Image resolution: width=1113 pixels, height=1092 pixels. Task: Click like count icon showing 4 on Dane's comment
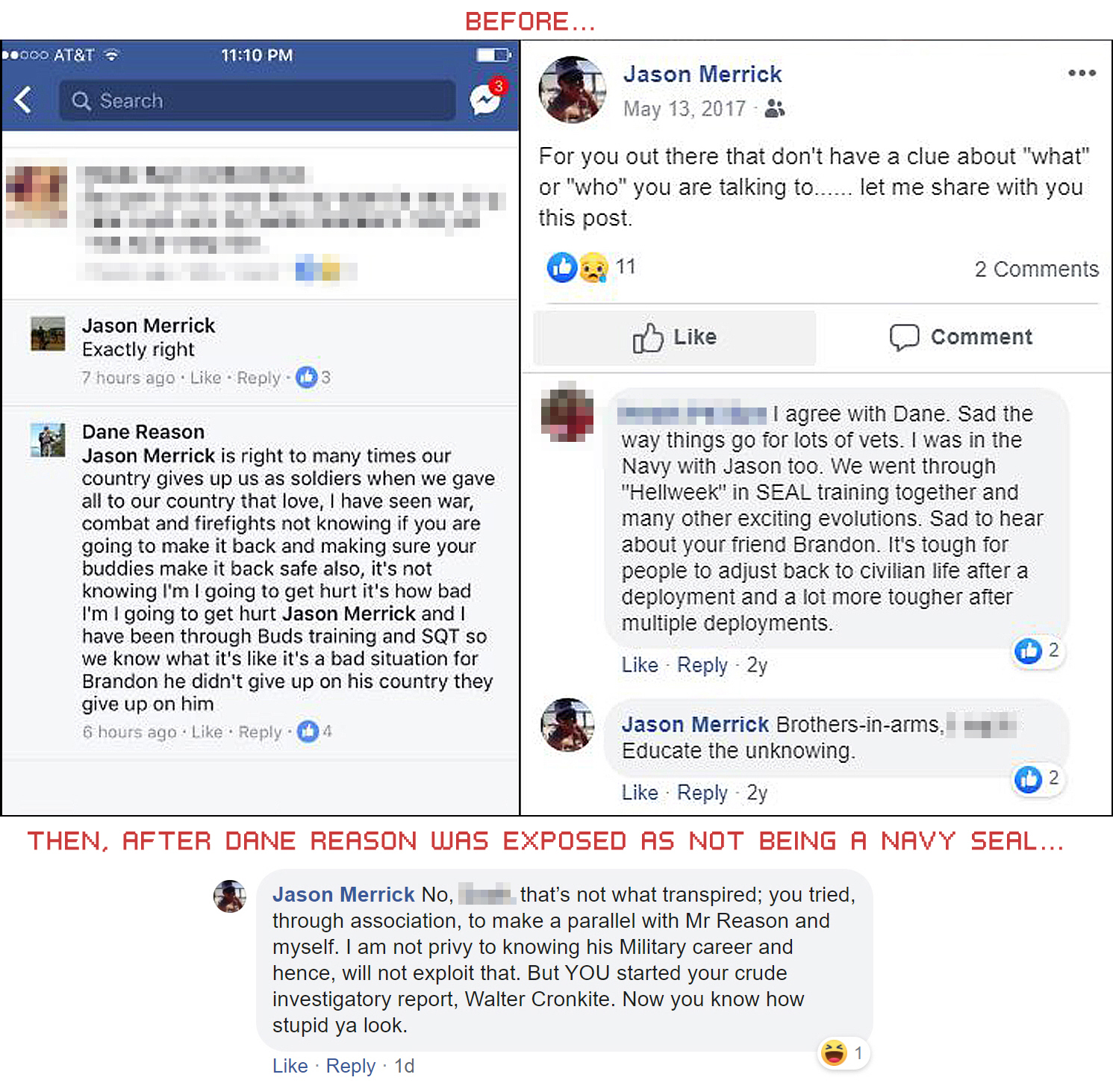click(x=314, y=731)
